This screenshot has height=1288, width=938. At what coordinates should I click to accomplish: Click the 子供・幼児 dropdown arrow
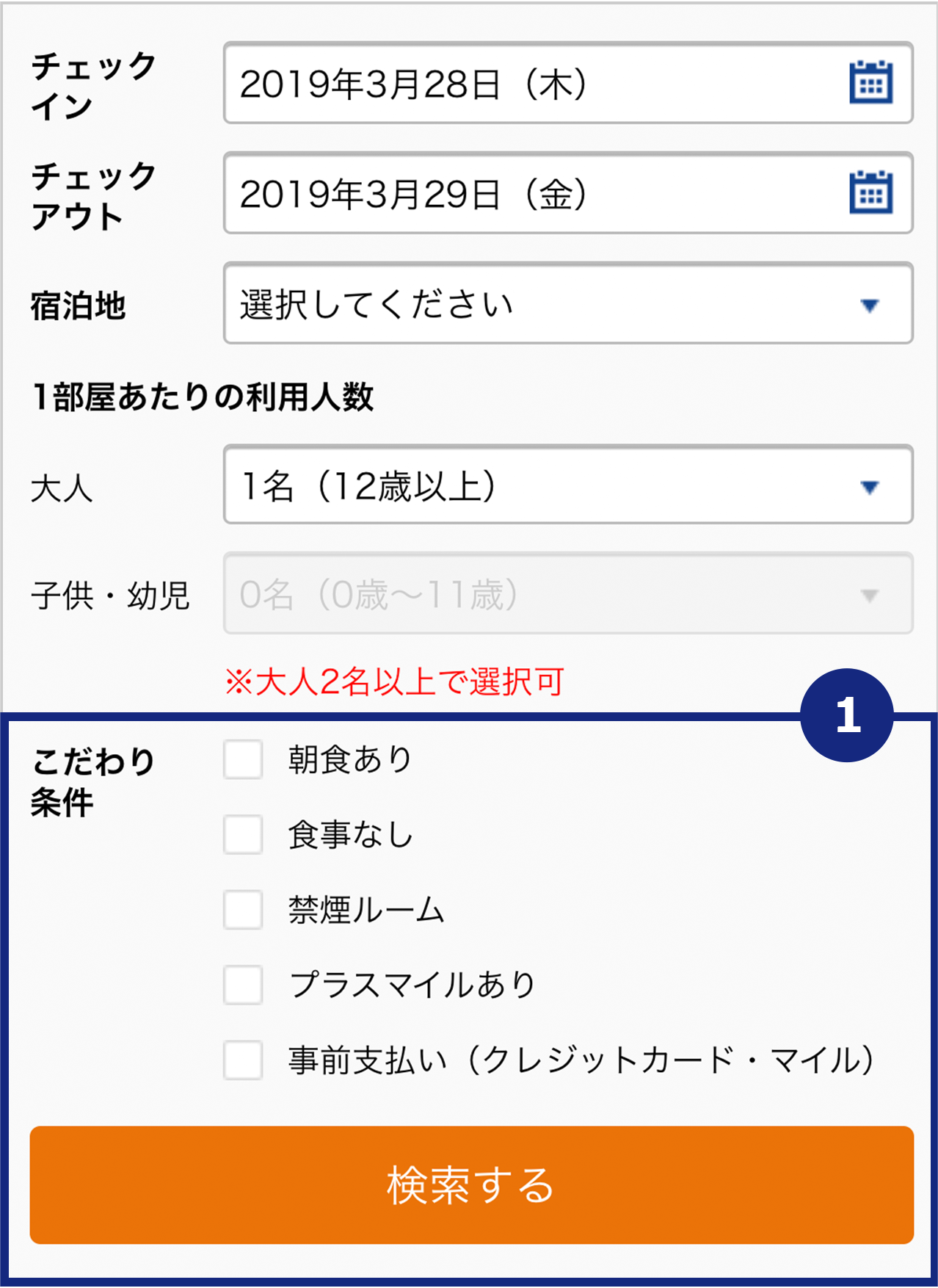coord(870,596)
